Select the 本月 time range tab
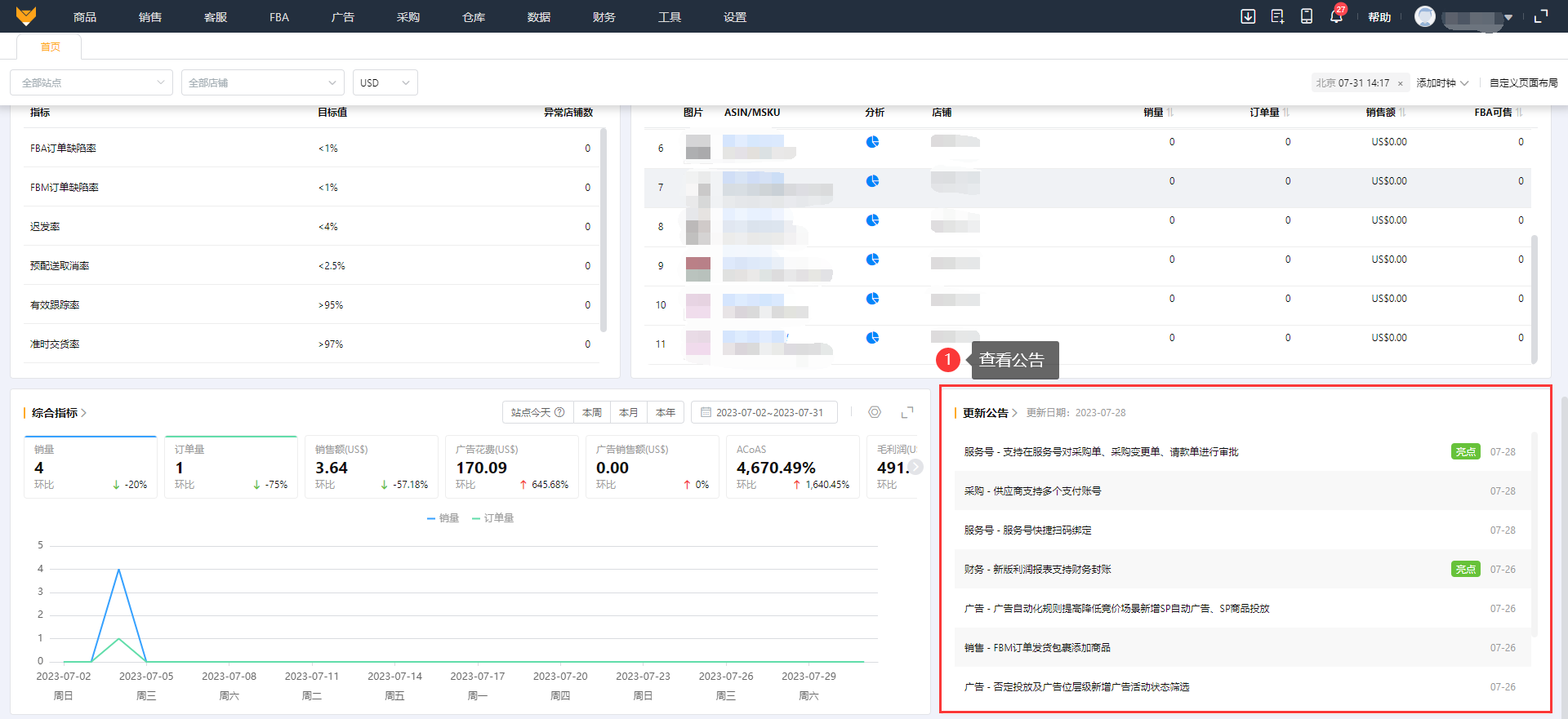 pyautogui.click(x=628, y=412)
